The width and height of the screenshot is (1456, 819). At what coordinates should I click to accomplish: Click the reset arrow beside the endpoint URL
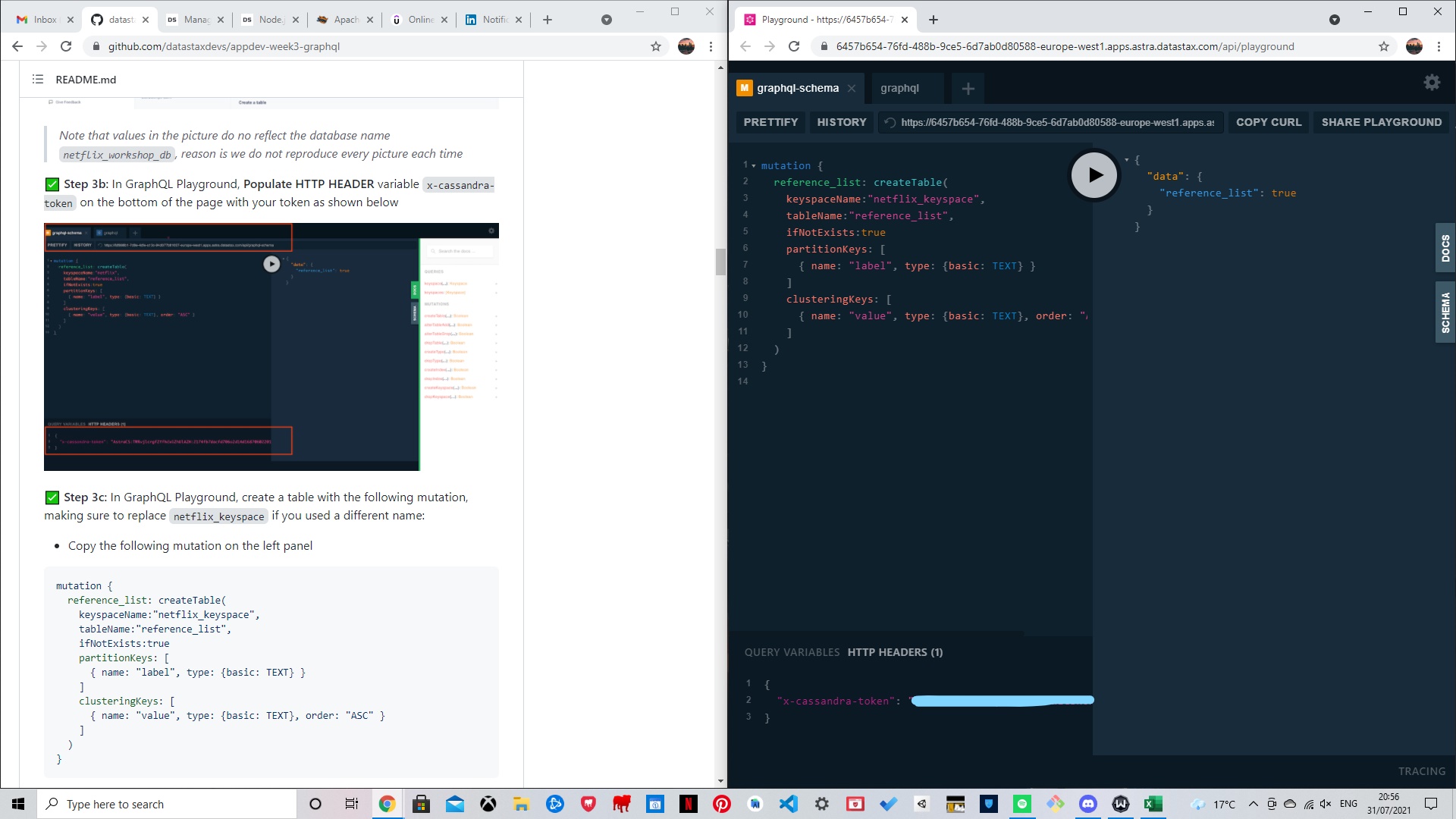click(888, 122)
